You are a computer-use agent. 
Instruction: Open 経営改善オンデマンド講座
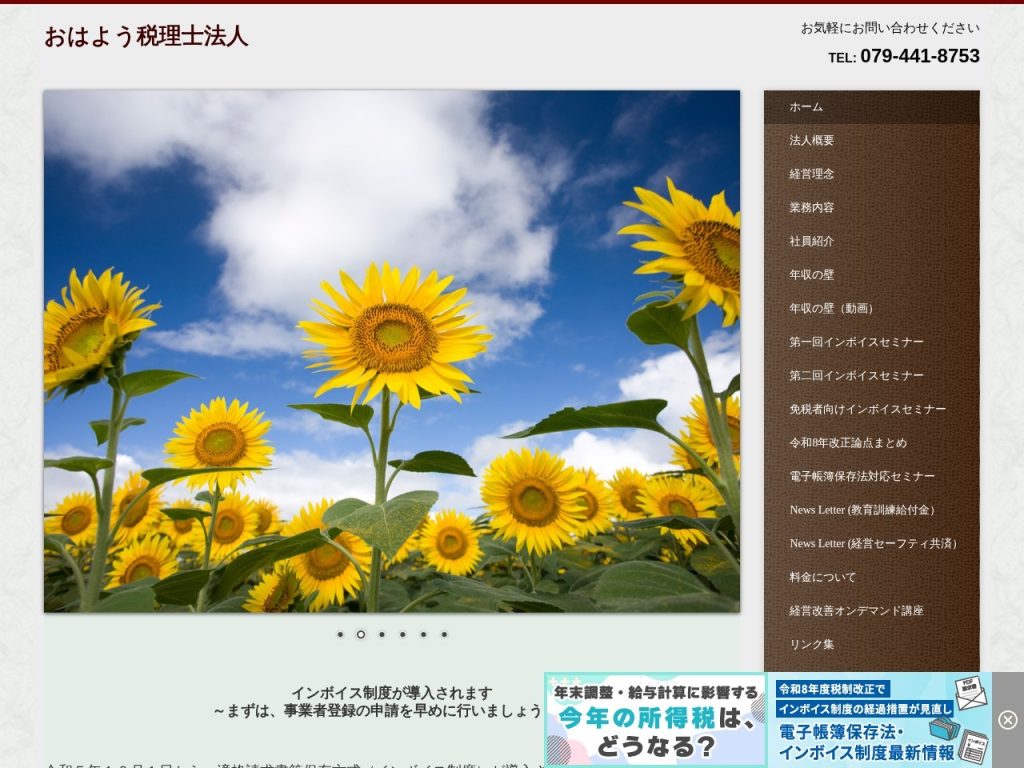872,611
